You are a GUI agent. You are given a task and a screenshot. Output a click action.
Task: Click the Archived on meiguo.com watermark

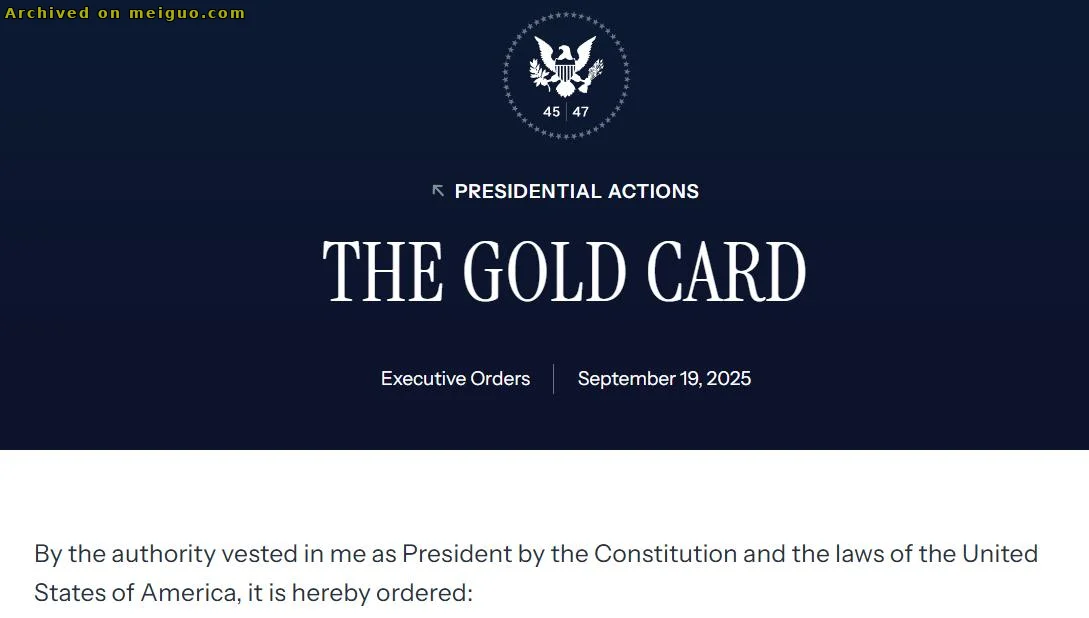pyautogui.click(x=125, y=12)
